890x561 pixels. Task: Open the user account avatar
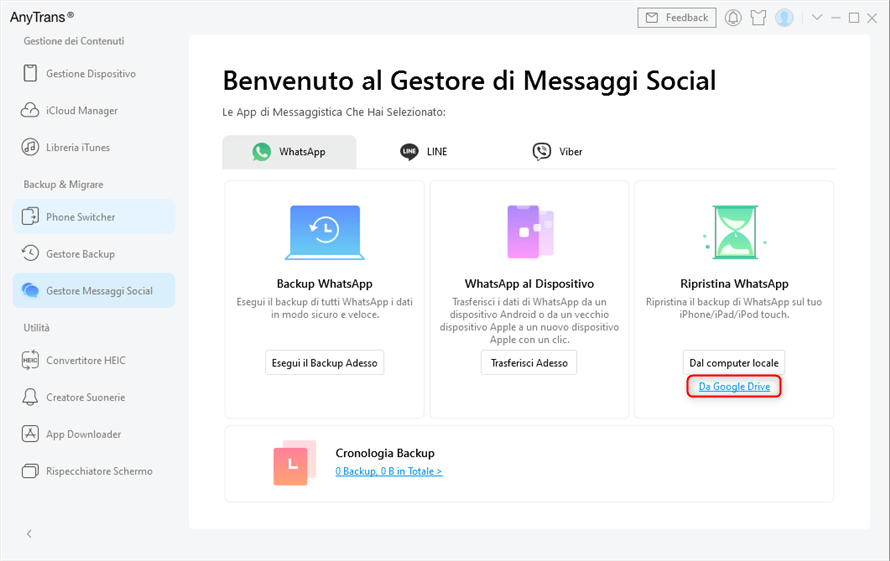point(784,18)
